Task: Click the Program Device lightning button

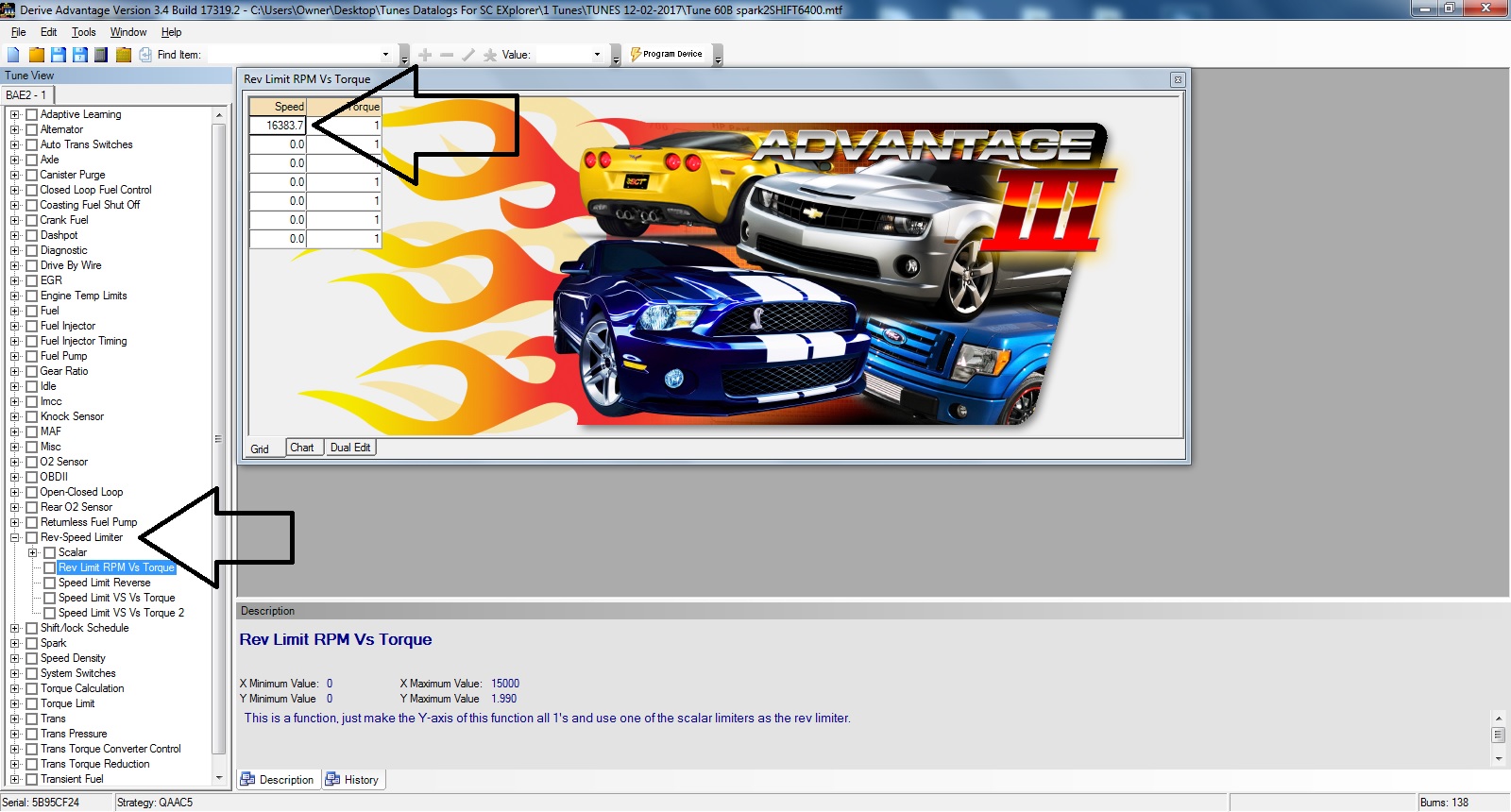Action: tap(666, 54)
